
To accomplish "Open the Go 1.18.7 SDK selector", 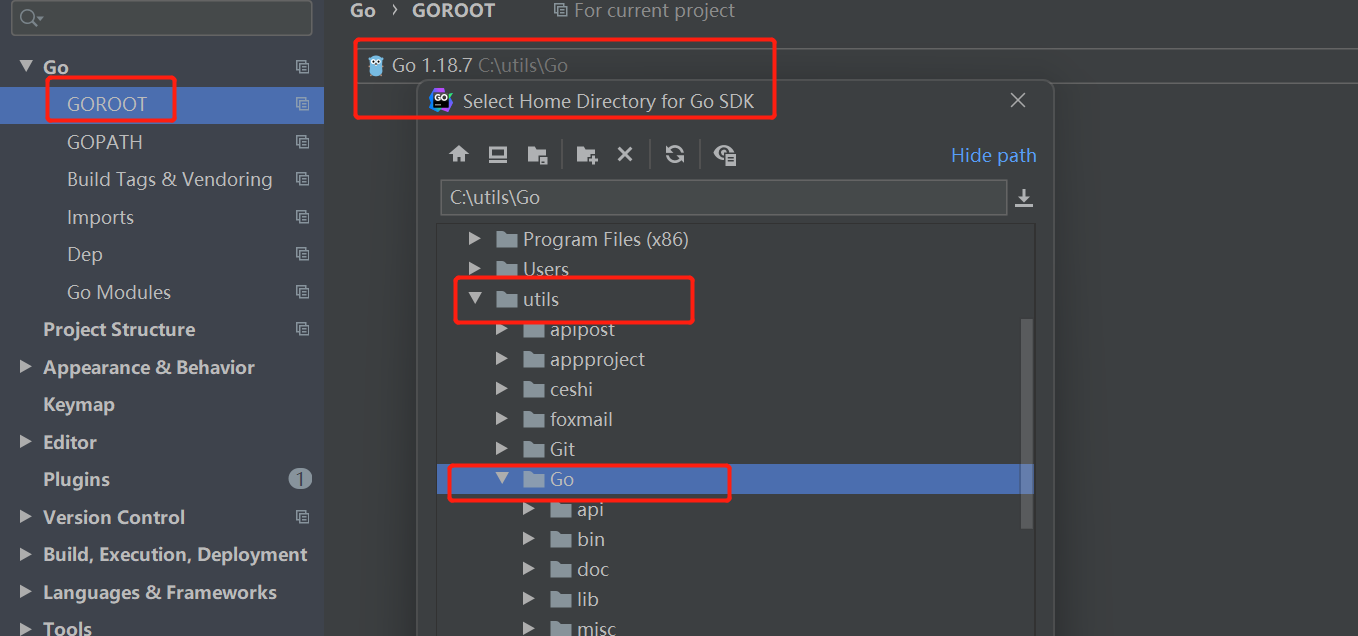I will tap(855, 66).
